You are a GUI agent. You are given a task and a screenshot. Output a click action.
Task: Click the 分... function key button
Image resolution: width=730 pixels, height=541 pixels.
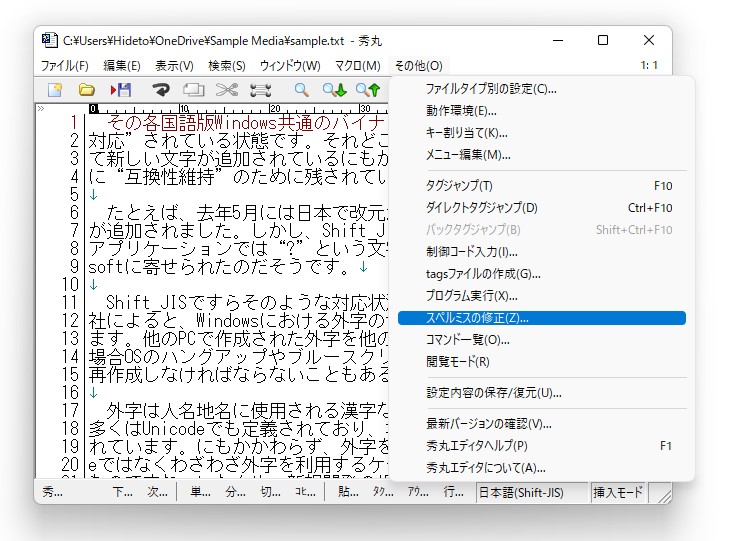pyautogui.click(x=235, y=492)
